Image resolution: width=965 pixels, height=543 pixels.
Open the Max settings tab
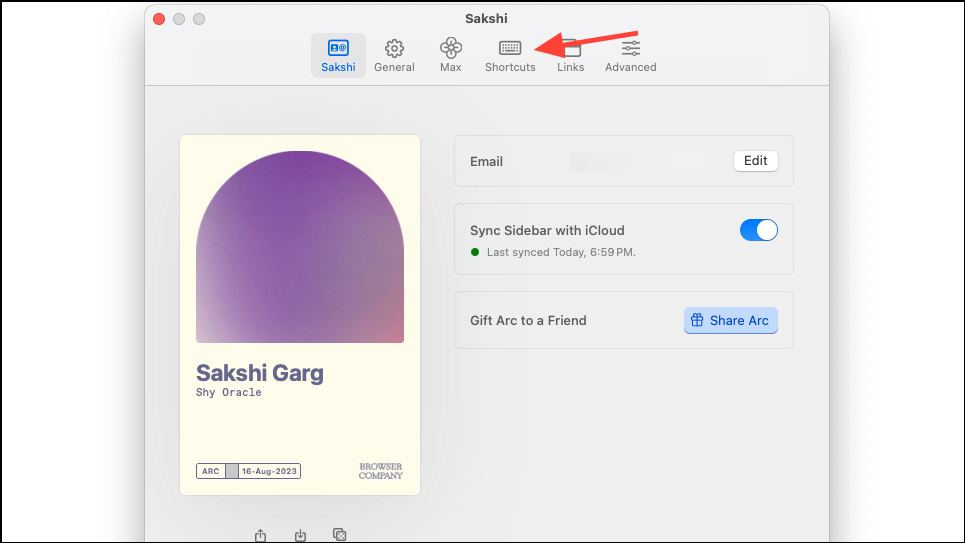click(x=450, y=55)
